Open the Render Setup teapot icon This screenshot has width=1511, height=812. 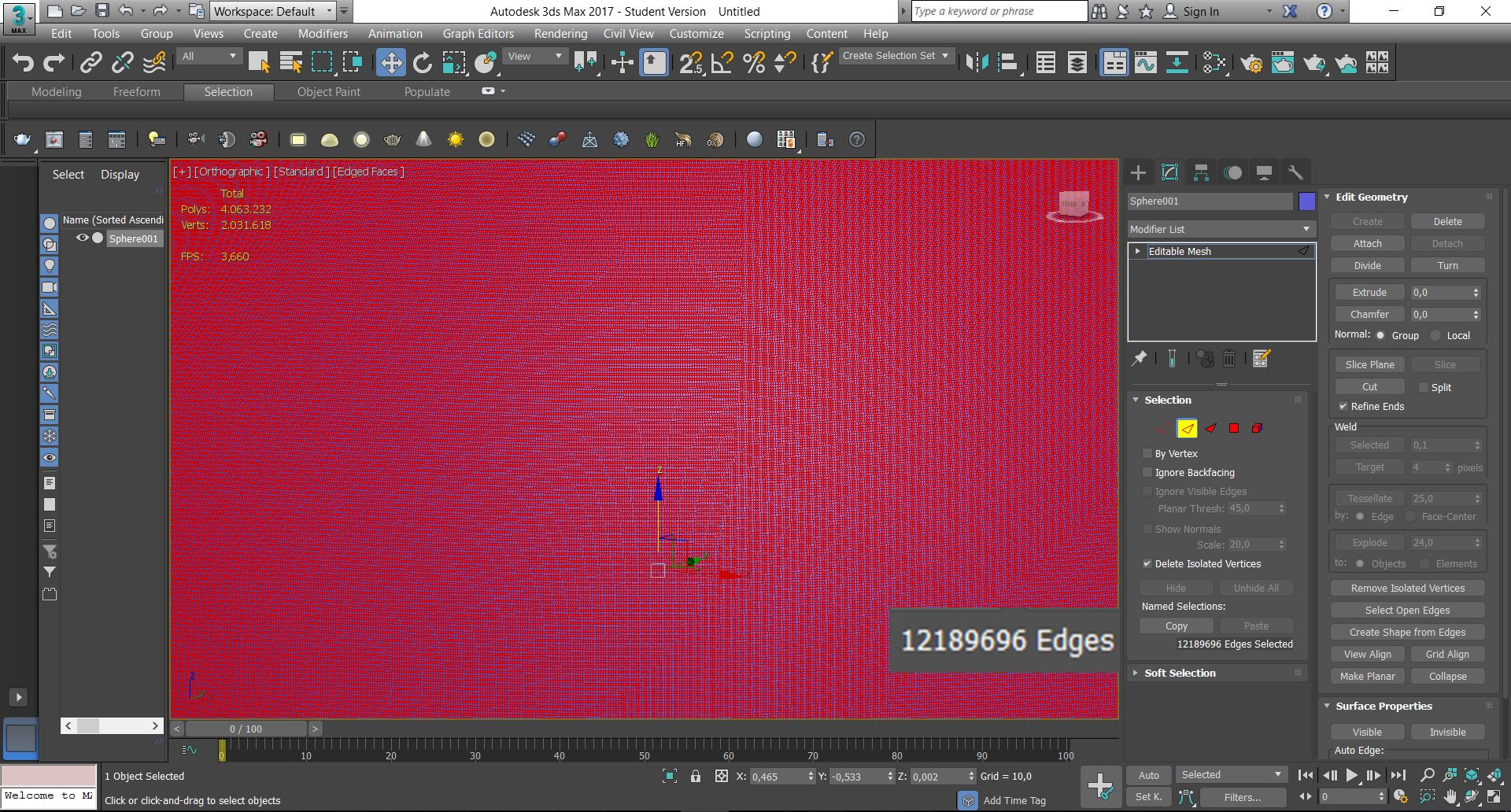pyautogui.click(x=1251, y=62)
